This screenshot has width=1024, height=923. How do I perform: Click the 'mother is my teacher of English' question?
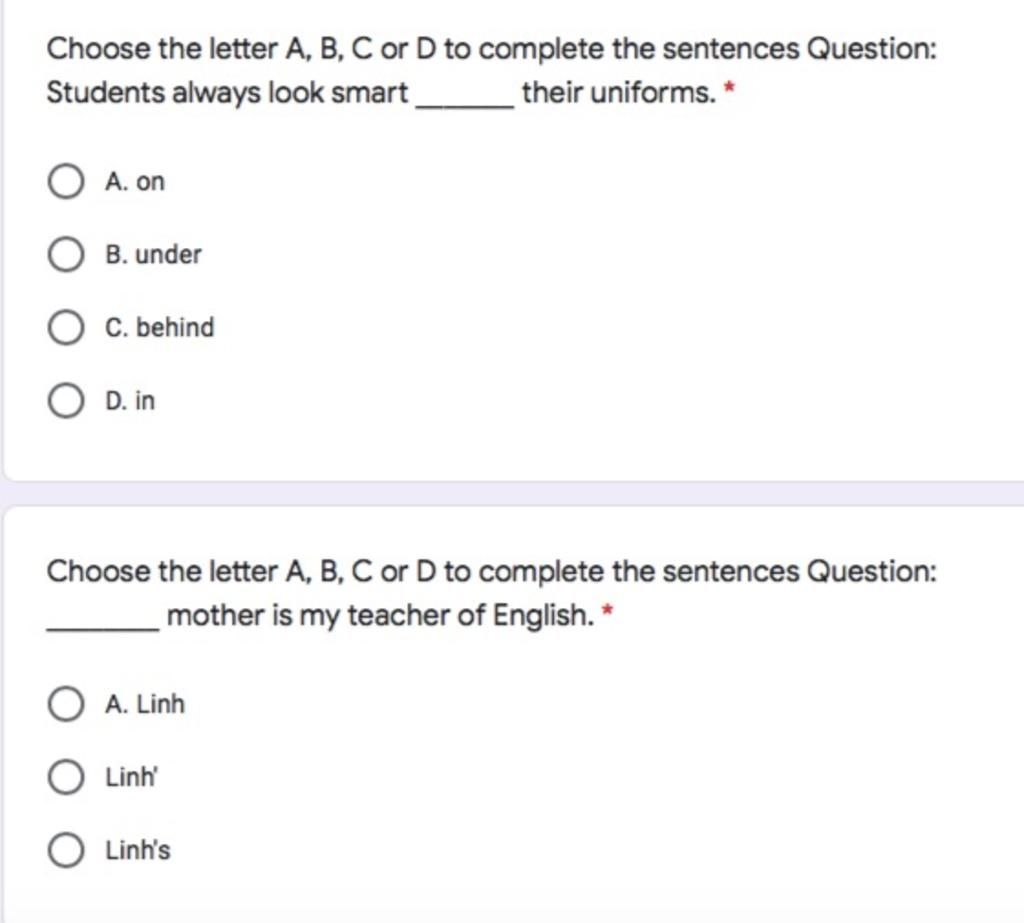click(x=381, y=615)
